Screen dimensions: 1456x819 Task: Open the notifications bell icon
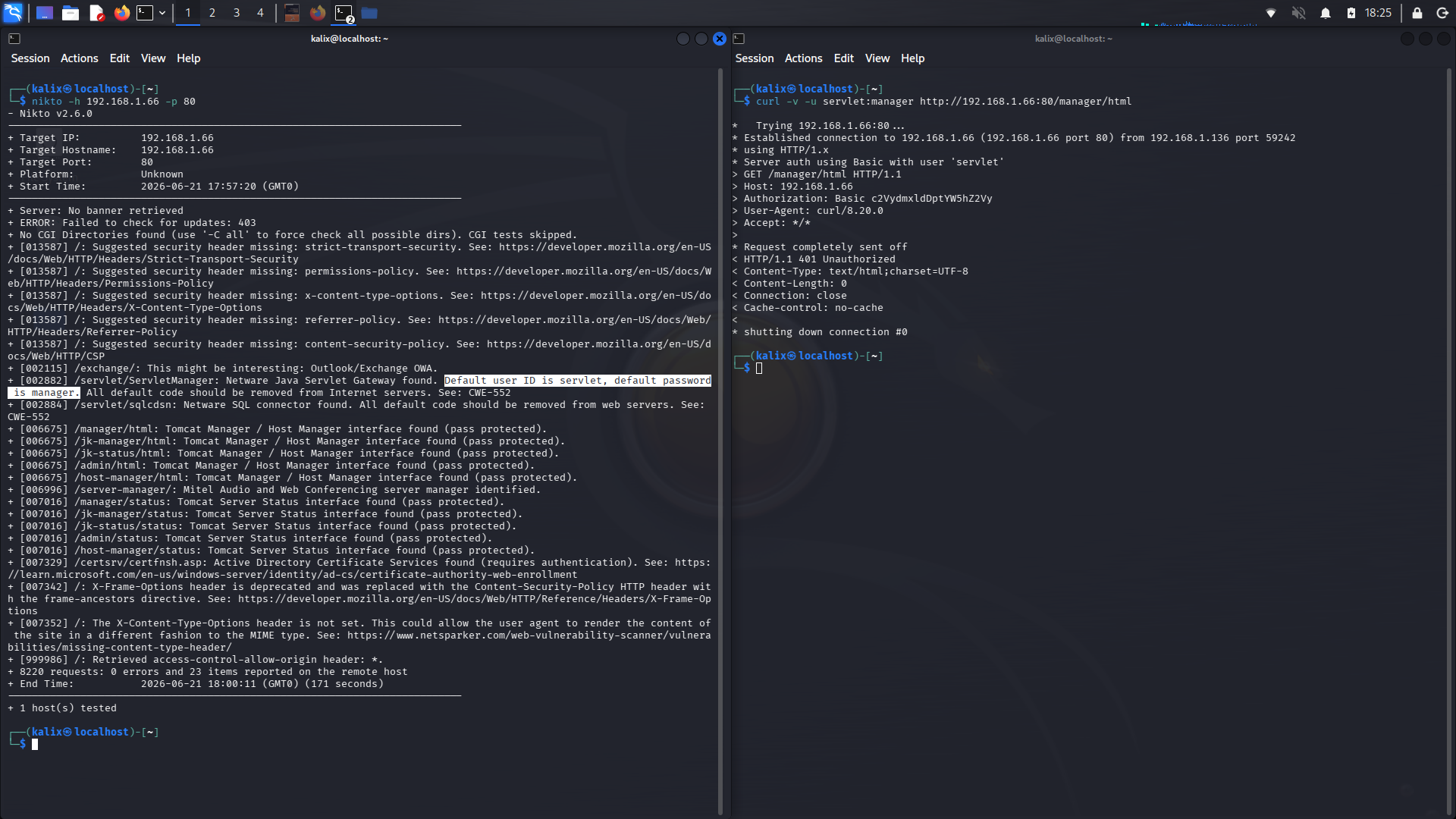coord(1326,13)
